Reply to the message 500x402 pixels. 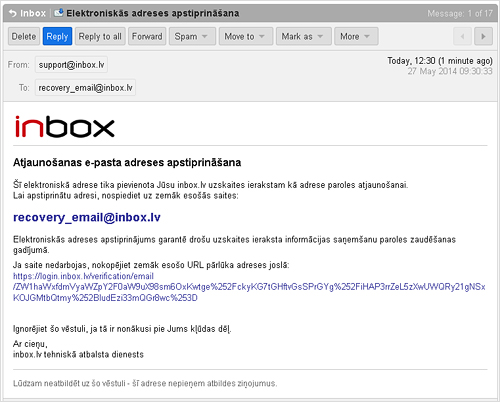(x=57, y=36)
